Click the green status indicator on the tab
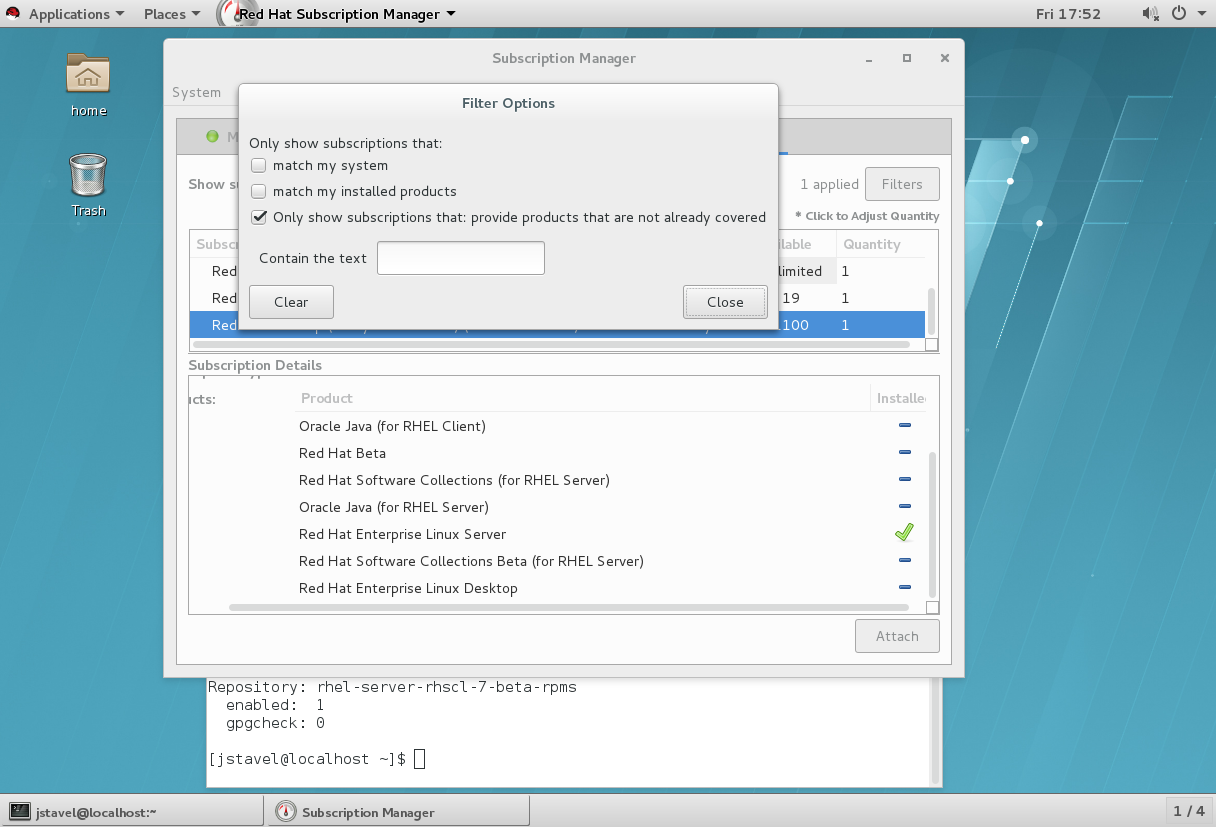This screenshot has width=1216, height=827. pos(212,136)
